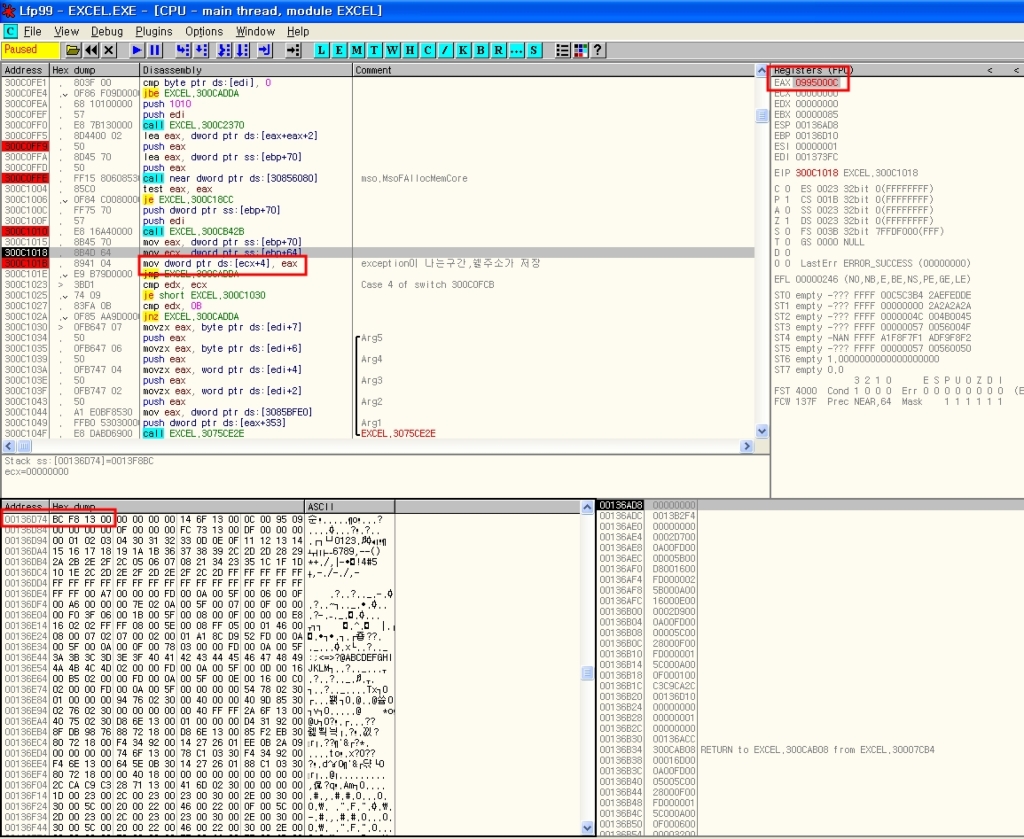Click the dump pane scroll-down arrow
The height and width of the screenshot is (839, 1024).
(587, 828)
